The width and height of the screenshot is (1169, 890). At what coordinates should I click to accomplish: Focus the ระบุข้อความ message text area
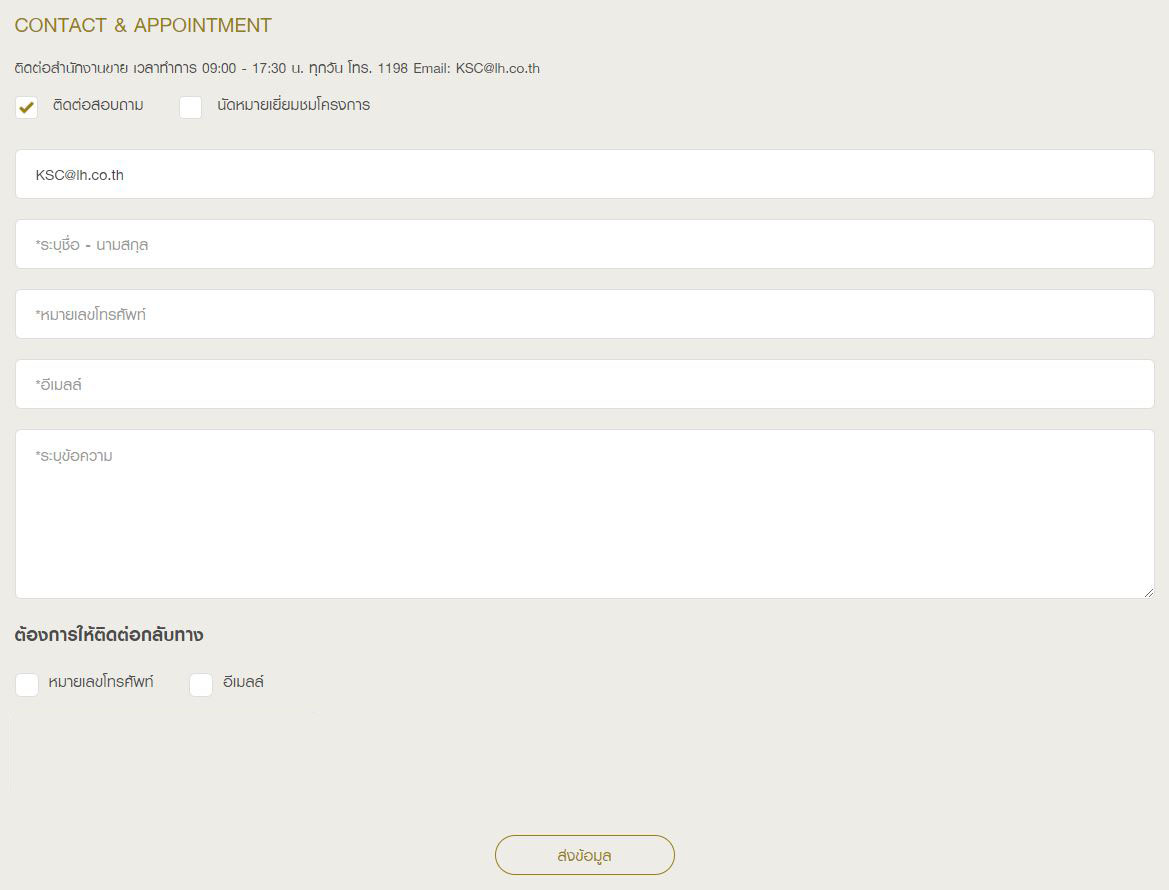(584, 514)
